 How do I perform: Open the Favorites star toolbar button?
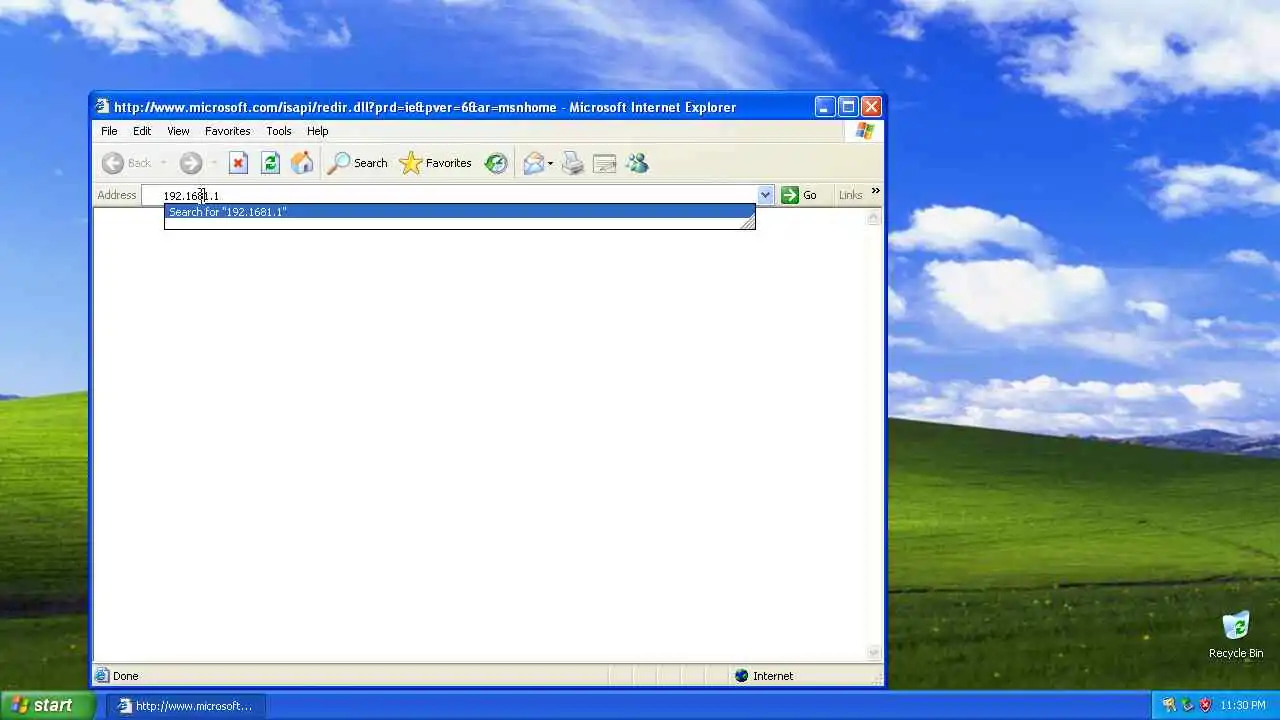[x=435, y=163]
